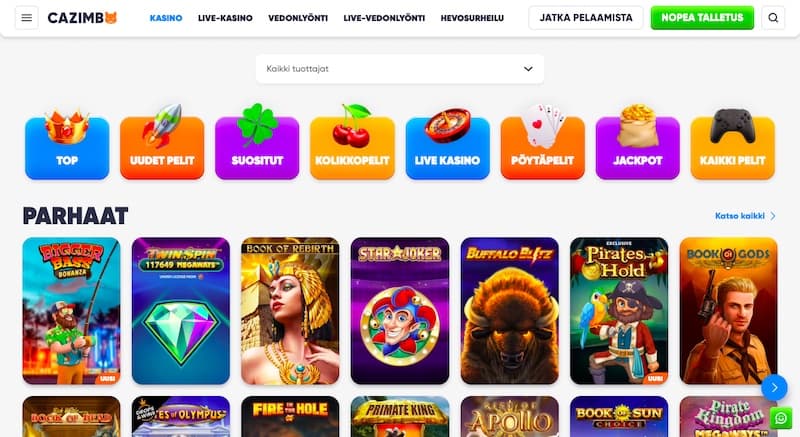The image size is (800, 437).
Task: Switch to the Live-Kasino tab
Action: click(x=225, y=18)
